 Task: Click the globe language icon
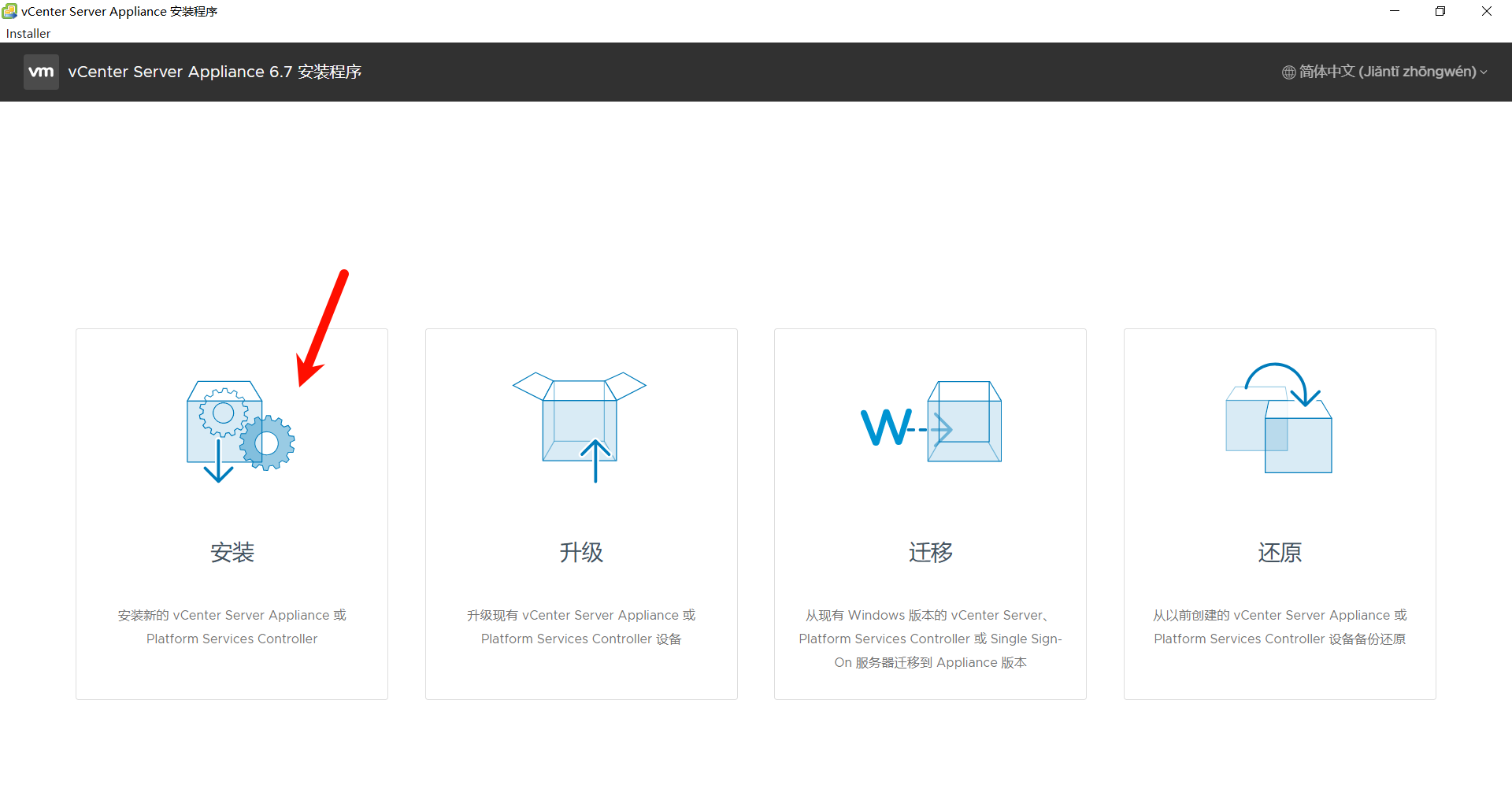point(1288,72)
